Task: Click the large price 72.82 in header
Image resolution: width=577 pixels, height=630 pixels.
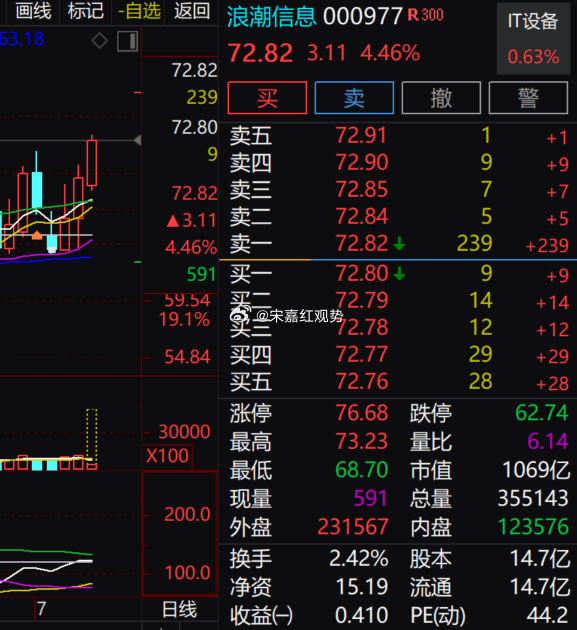Action: tap(260, 53)
